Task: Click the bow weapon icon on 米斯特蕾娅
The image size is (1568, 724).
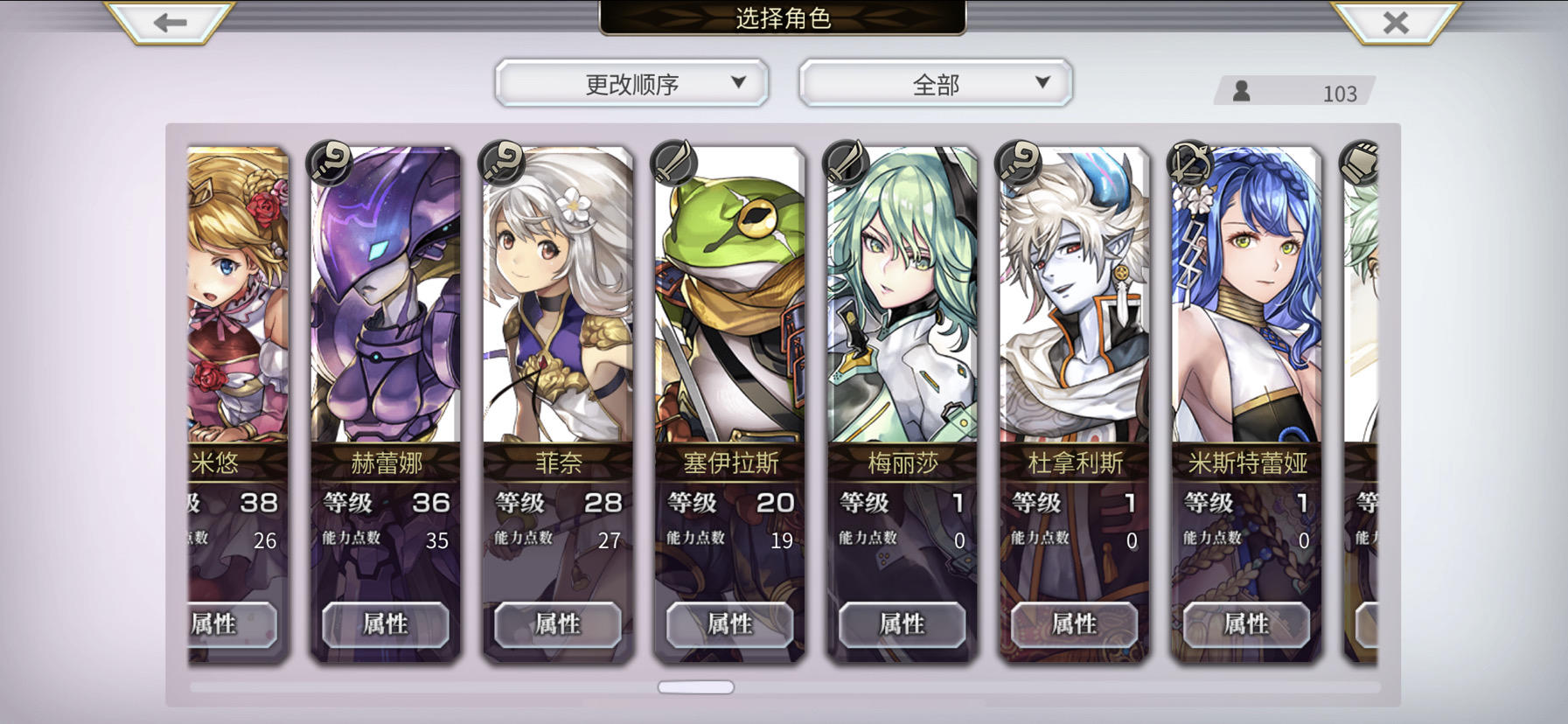Action: coord(1192,163)
